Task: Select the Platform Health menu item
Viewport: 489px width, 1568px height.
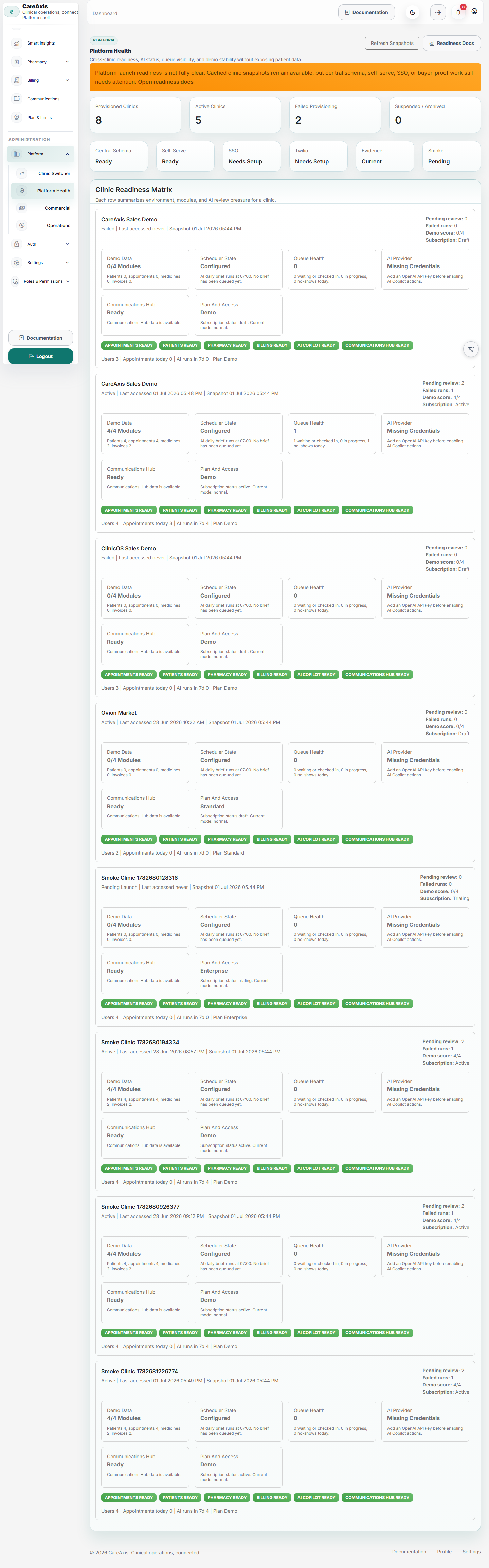Action: tap(42, 191)
